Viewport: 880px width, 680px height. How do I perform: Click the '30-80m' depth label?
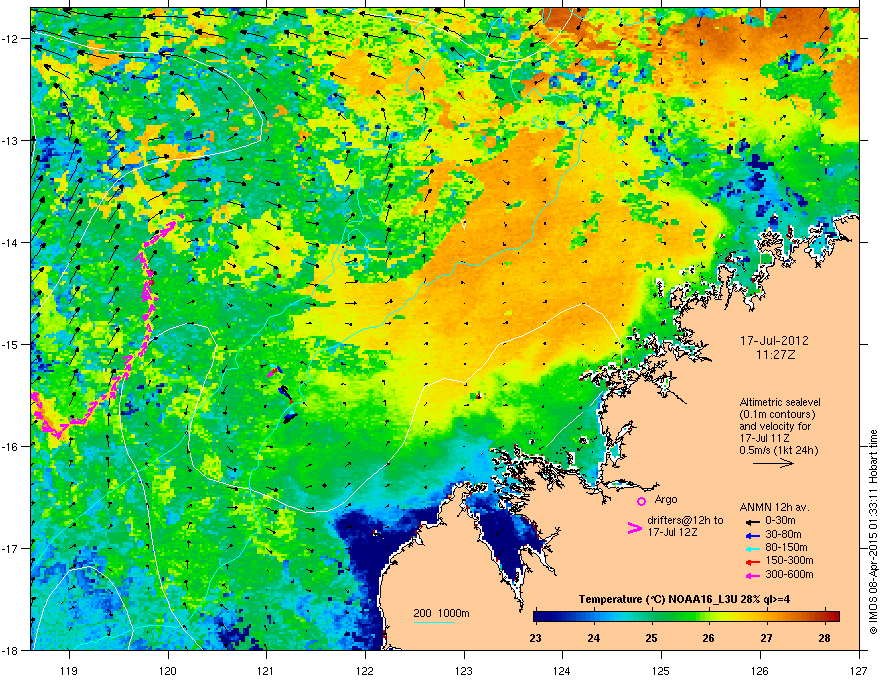(783, 534)
